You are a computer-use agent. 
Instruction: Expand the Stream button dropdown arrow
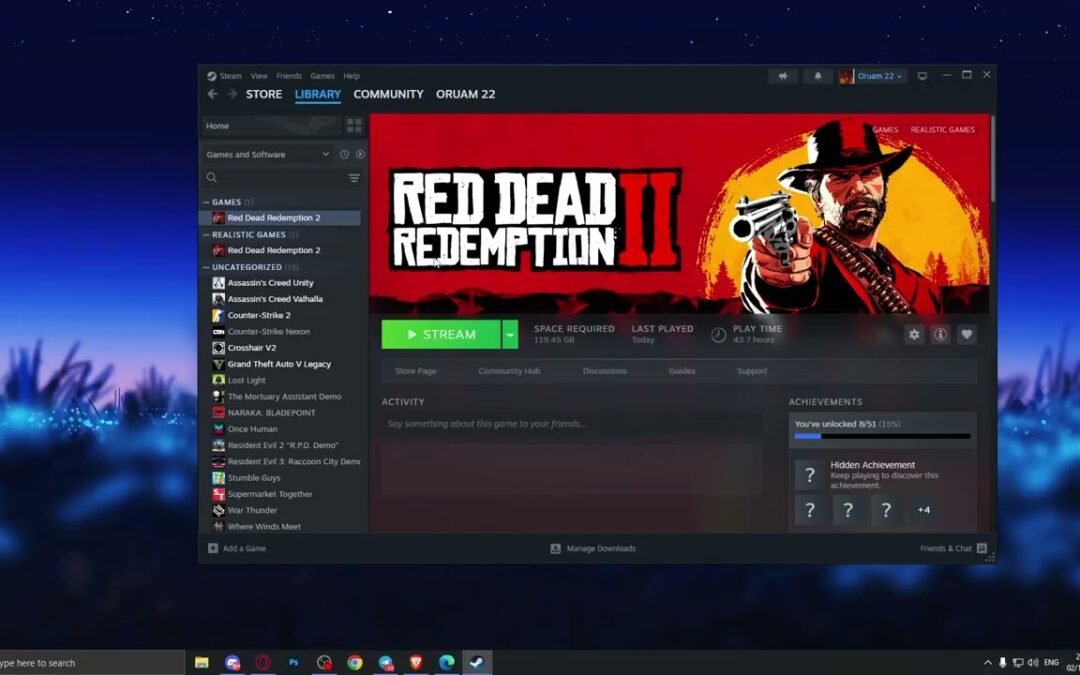pyautogui.click(x=510, y=334)
